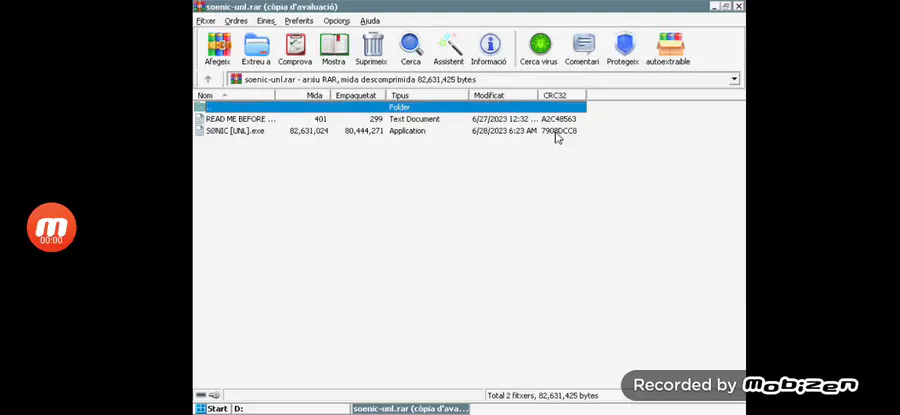This screenshot has height=415, width=900.
Task: Click the A2C48563 CRC value
Action: pyautogui.click(x=558, y=119)
